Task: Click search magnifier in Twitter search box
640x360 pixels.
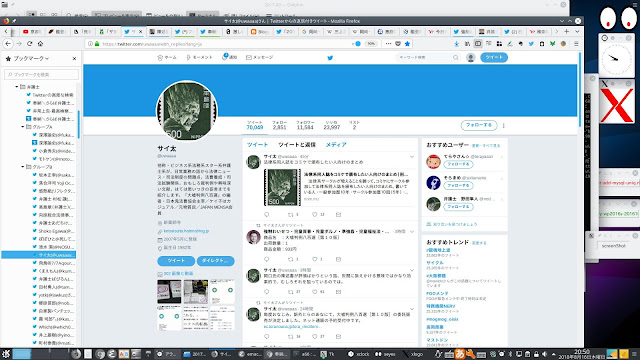Action: [x=456, y=58]
